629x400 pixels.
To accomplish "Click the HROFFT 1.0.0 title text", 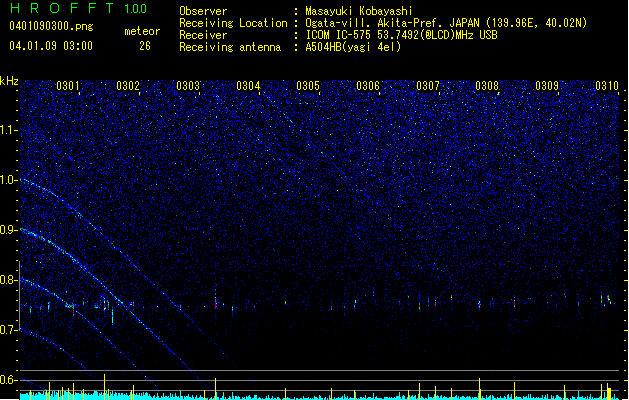I will coord(78,8).
